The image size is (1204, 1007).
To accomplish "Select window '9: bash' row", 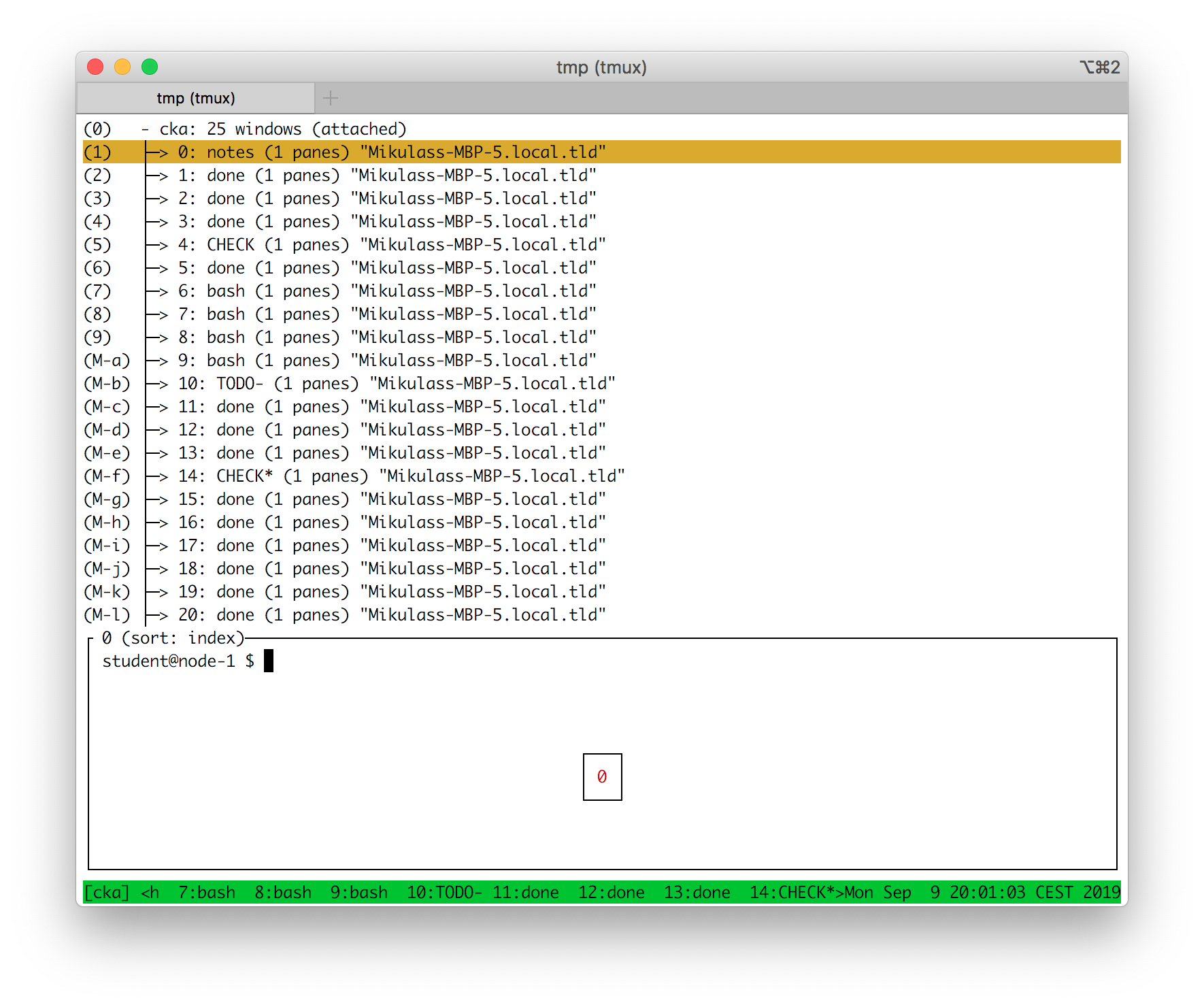I will (602, 361).
